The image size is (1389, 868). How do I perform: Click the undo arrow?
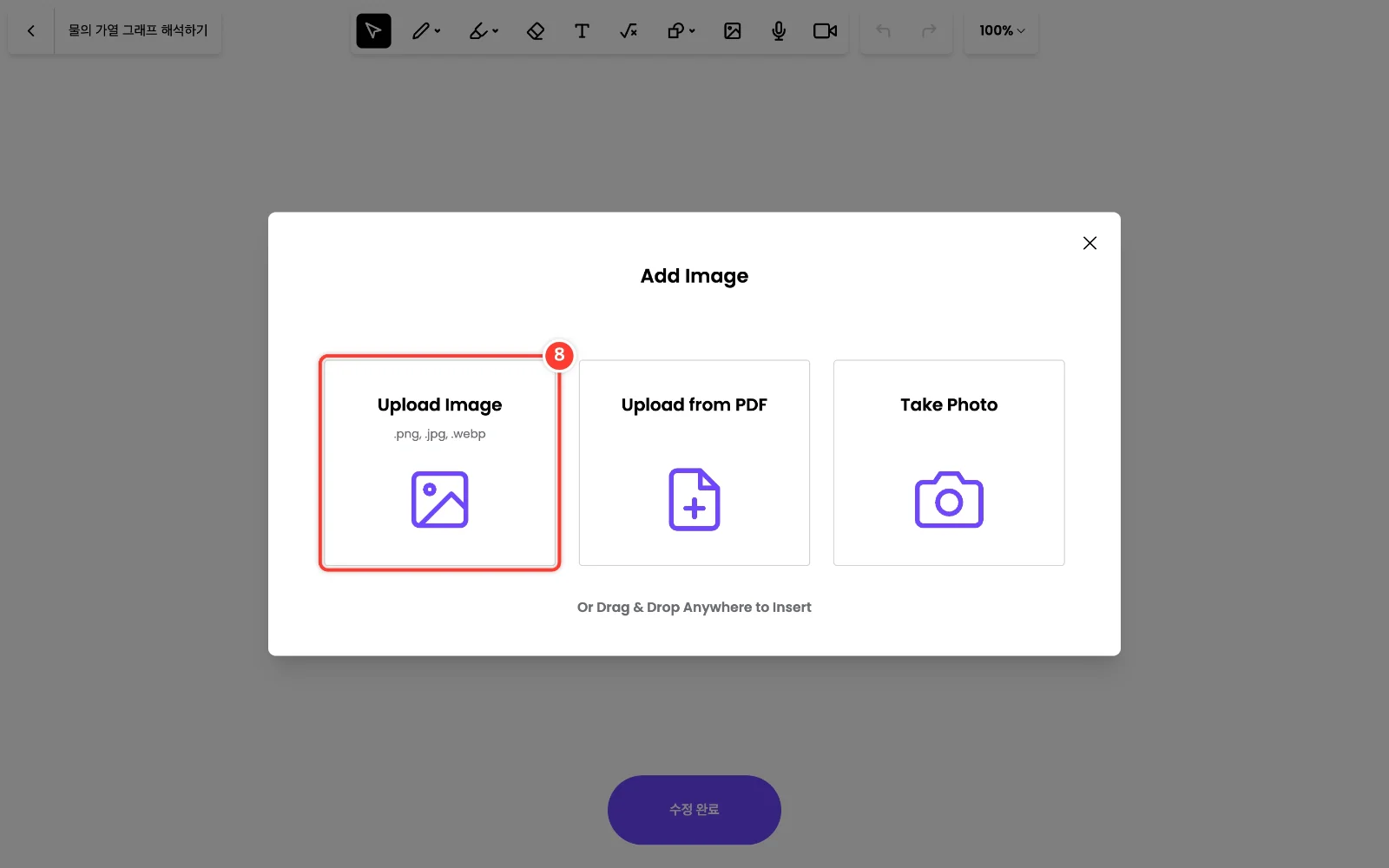(884, 31)
